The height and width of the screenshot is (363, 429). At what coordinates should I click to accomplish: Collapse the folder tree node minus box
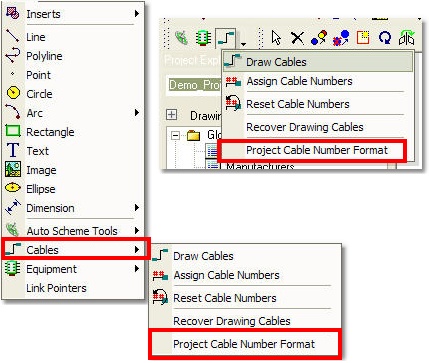175,136
